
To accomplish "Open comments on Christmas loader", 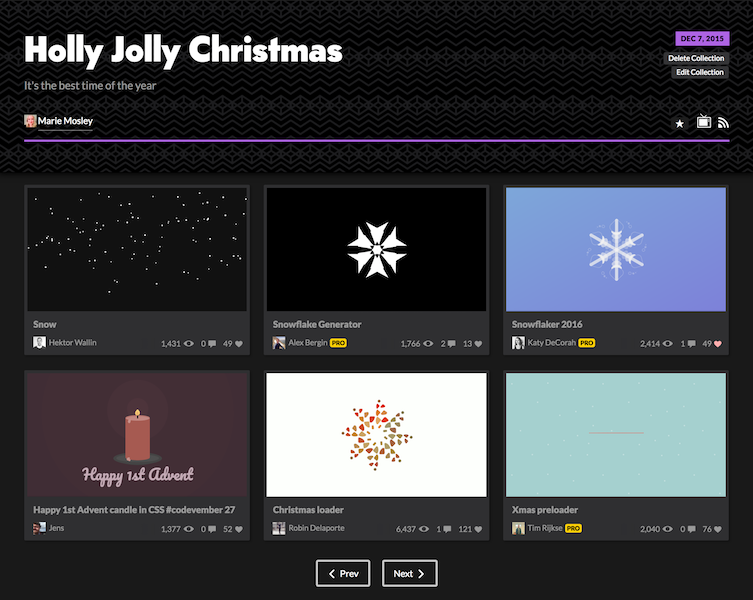I will [447, 529].
